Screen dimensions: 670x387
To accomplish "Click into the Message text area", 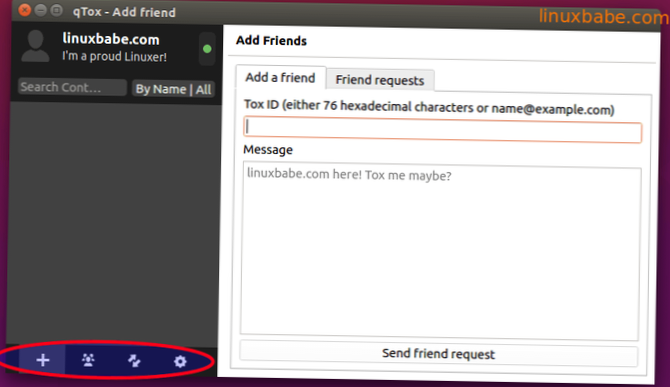I will pos(441,251).
